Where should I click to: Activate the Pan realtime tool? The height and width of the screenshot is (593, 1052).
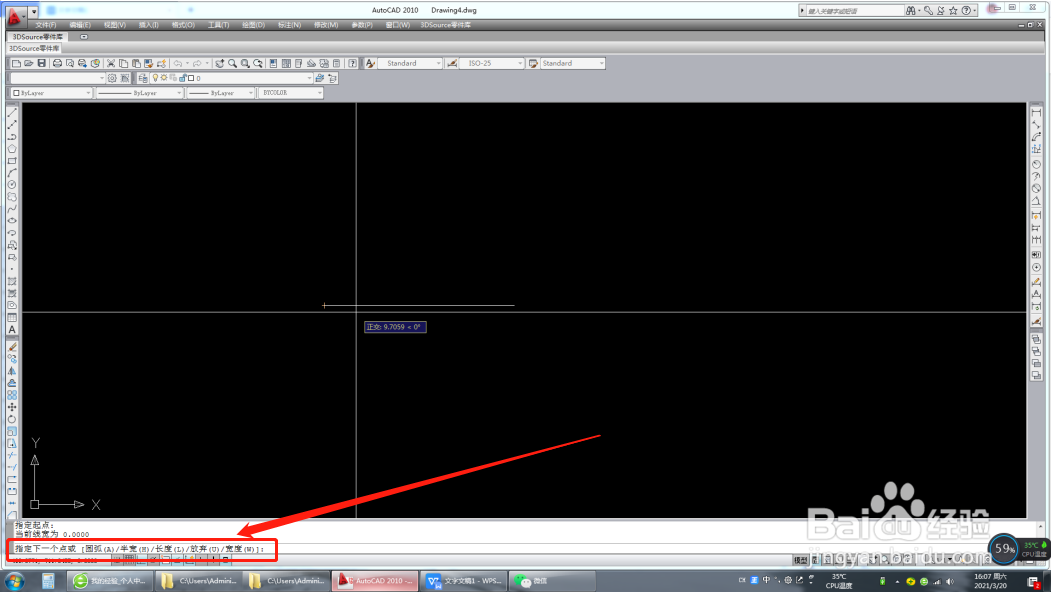219,63
